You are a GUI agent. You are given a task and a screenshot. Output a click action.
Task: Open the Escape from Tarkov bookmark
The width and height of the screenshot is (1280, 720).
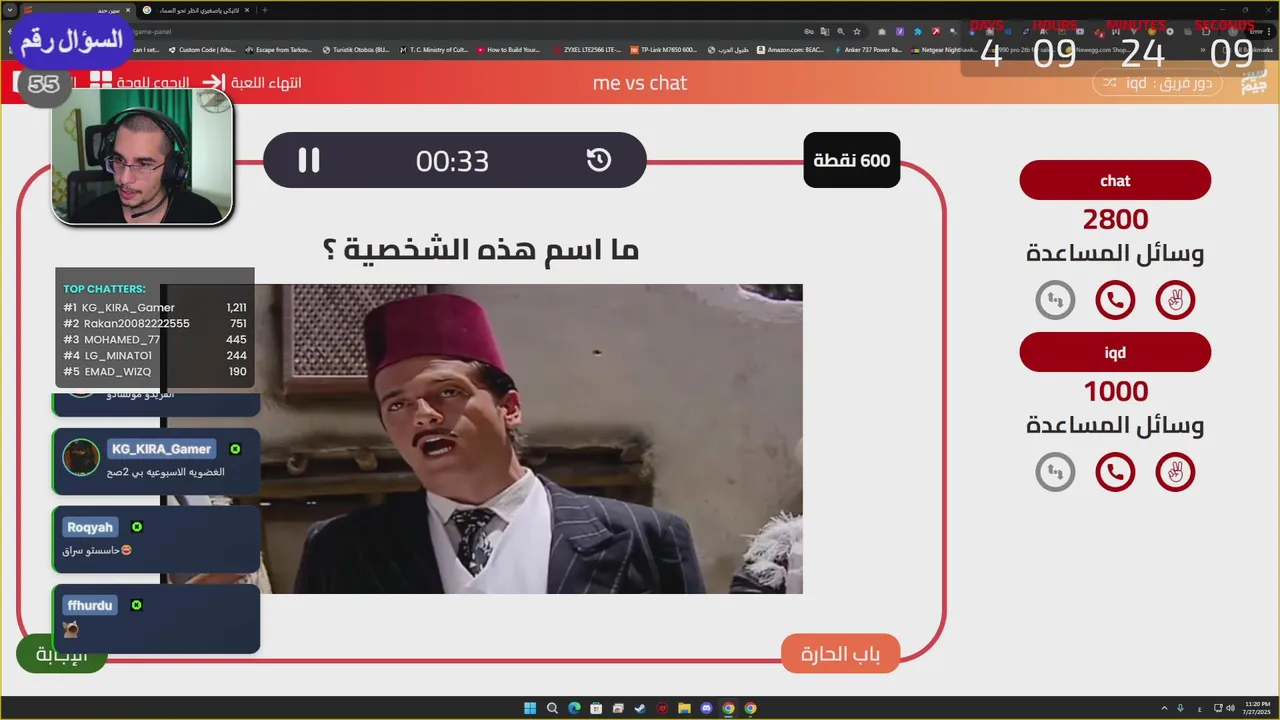pos(279,49)
